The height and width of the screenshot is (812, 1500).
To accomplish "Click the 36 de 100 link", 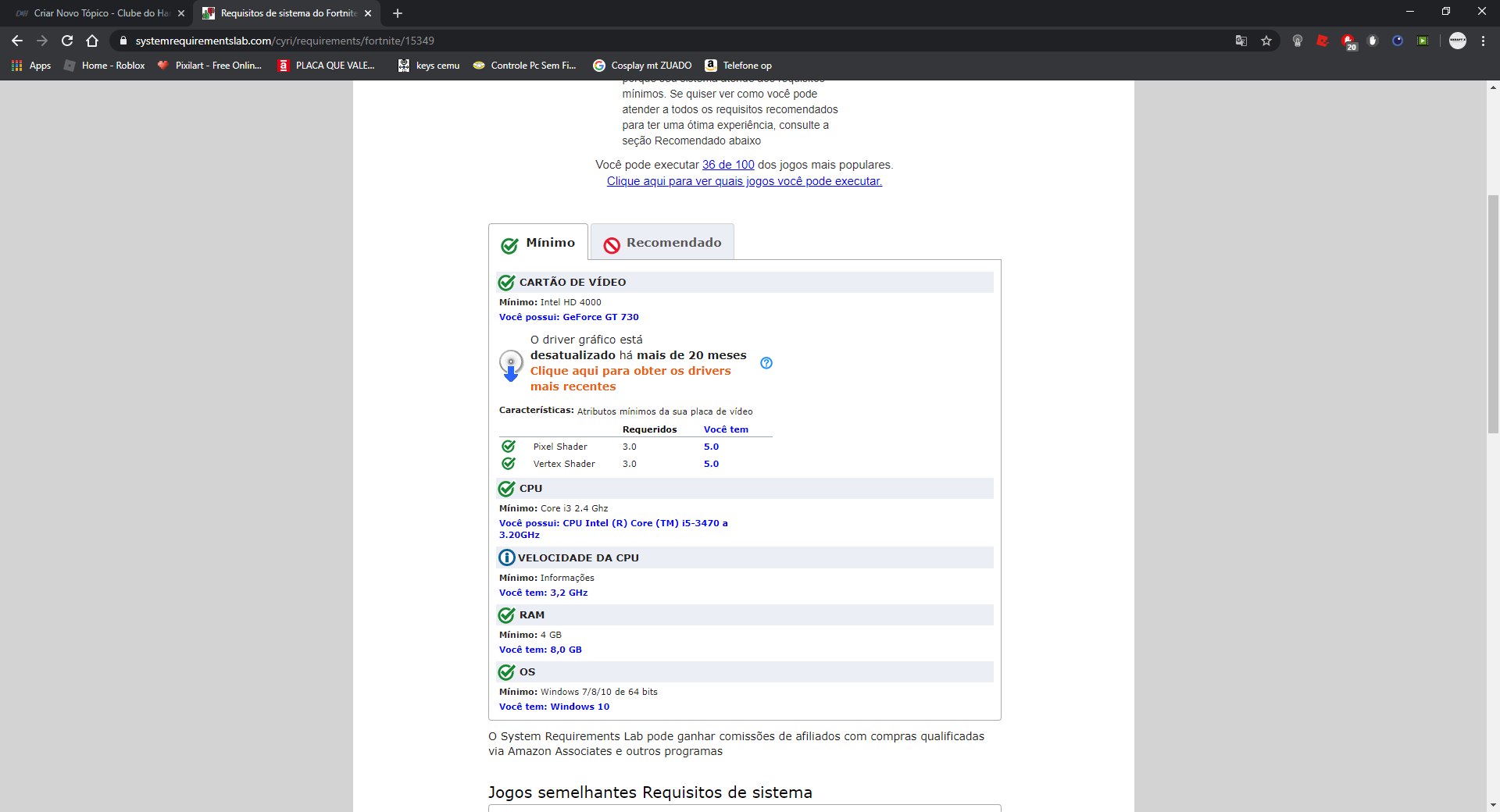I will tap(728, 165).
